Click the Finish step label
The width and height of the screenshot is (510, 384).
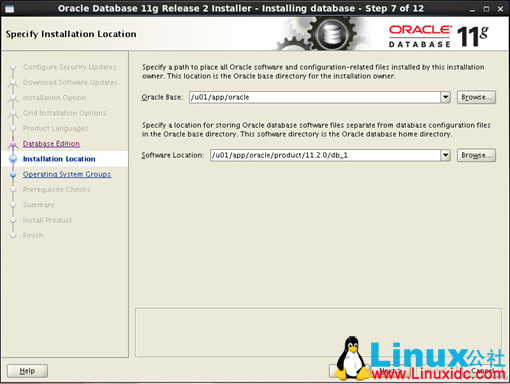[x=33, y=236]
